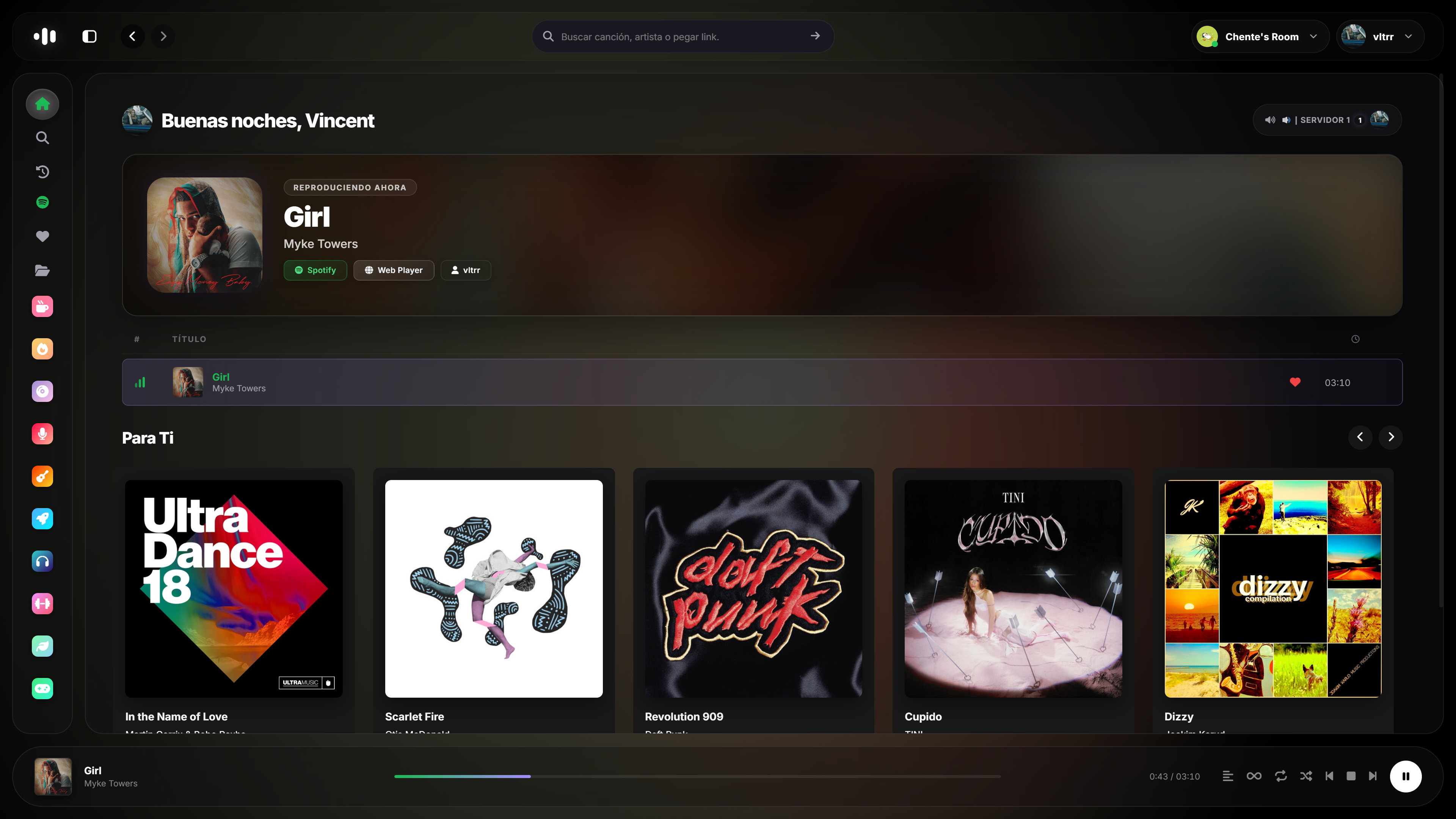Select the blue rocket category
The image size is (1456, 819).
pos(42,518)
